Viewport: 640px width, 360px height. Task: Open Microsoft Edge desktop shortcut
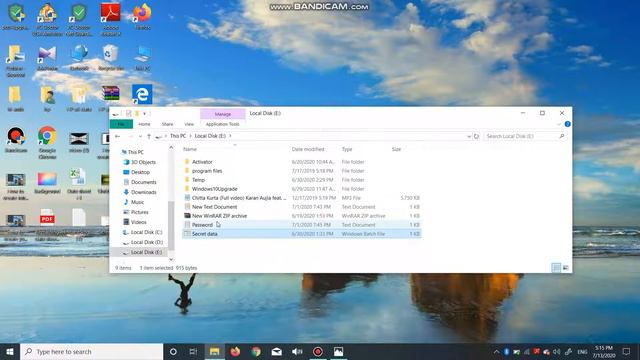pos(142,94)
